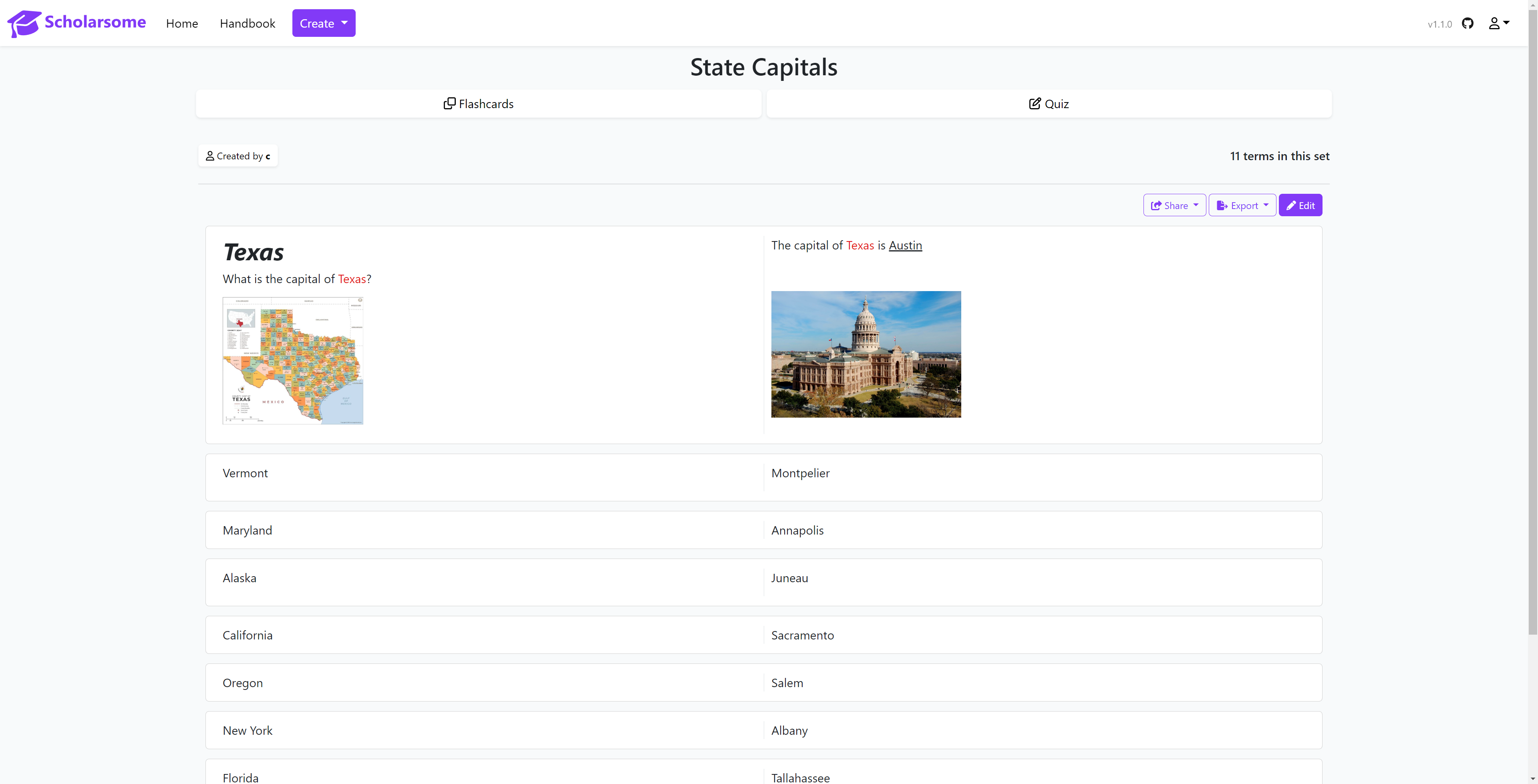Click the Texas county map image
The width and height of the screenshot is (1538, 784).
292,361
